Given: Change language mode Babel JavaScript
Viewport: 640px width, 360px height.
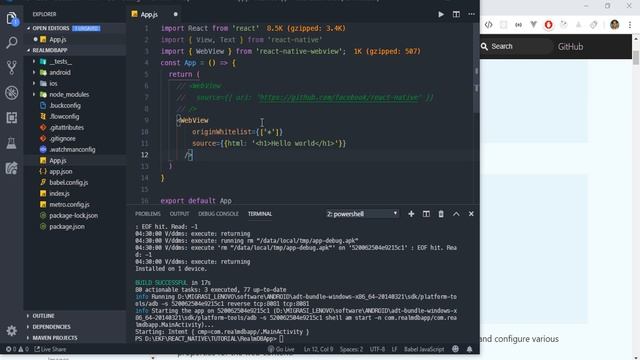Looking at the screenshot, I should pyautogui.click(x=424, y=349).
